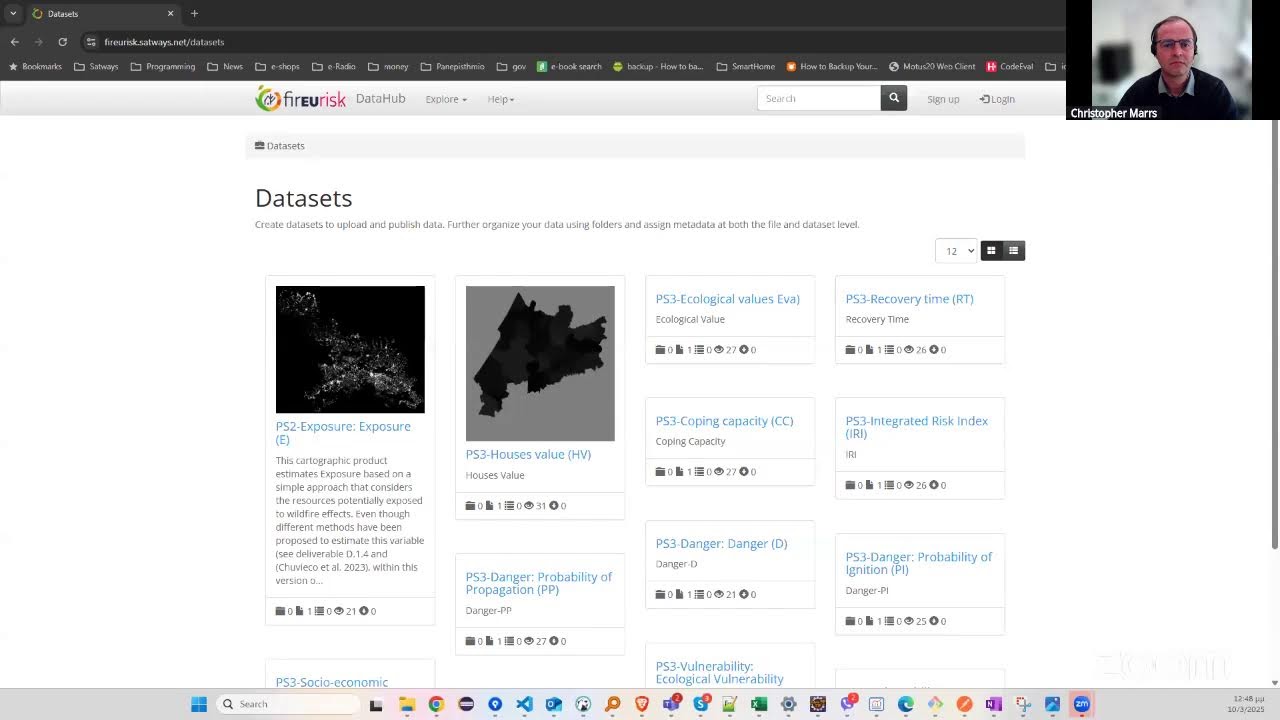Open a new browser tab with plus icon
This screenshot has width=1280, height=720.
194,13
